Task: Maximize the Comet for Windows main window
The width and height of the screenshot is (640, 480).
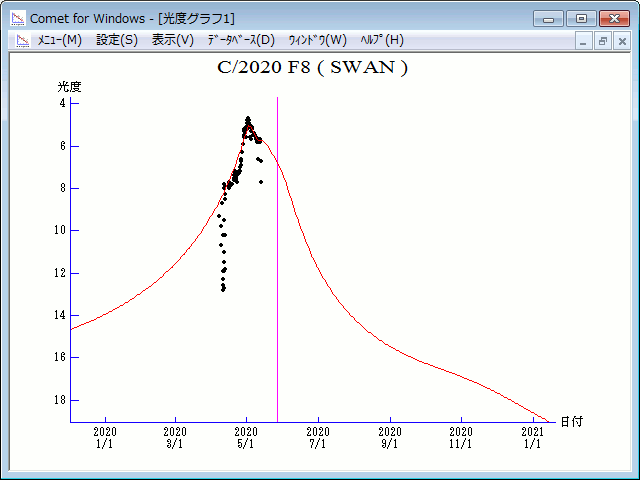Action: click(x=580, y=18)
